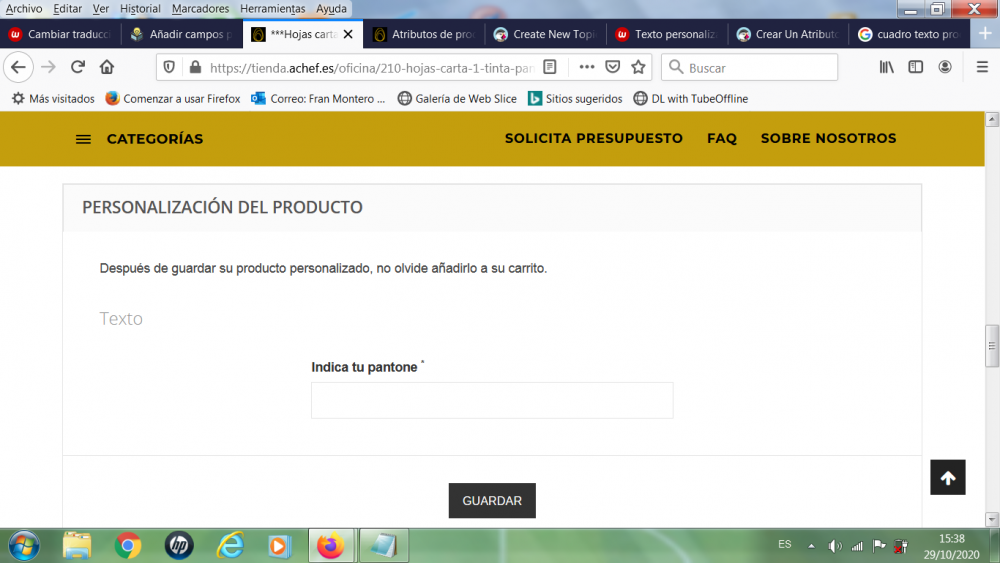Show site security padlock info
Viewport: 1000px width, 563px height.
[x=195, y=67]
